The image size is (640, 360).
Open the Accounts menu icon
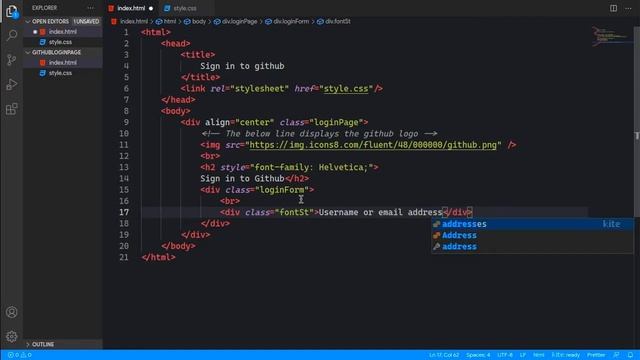pos(12,312)
